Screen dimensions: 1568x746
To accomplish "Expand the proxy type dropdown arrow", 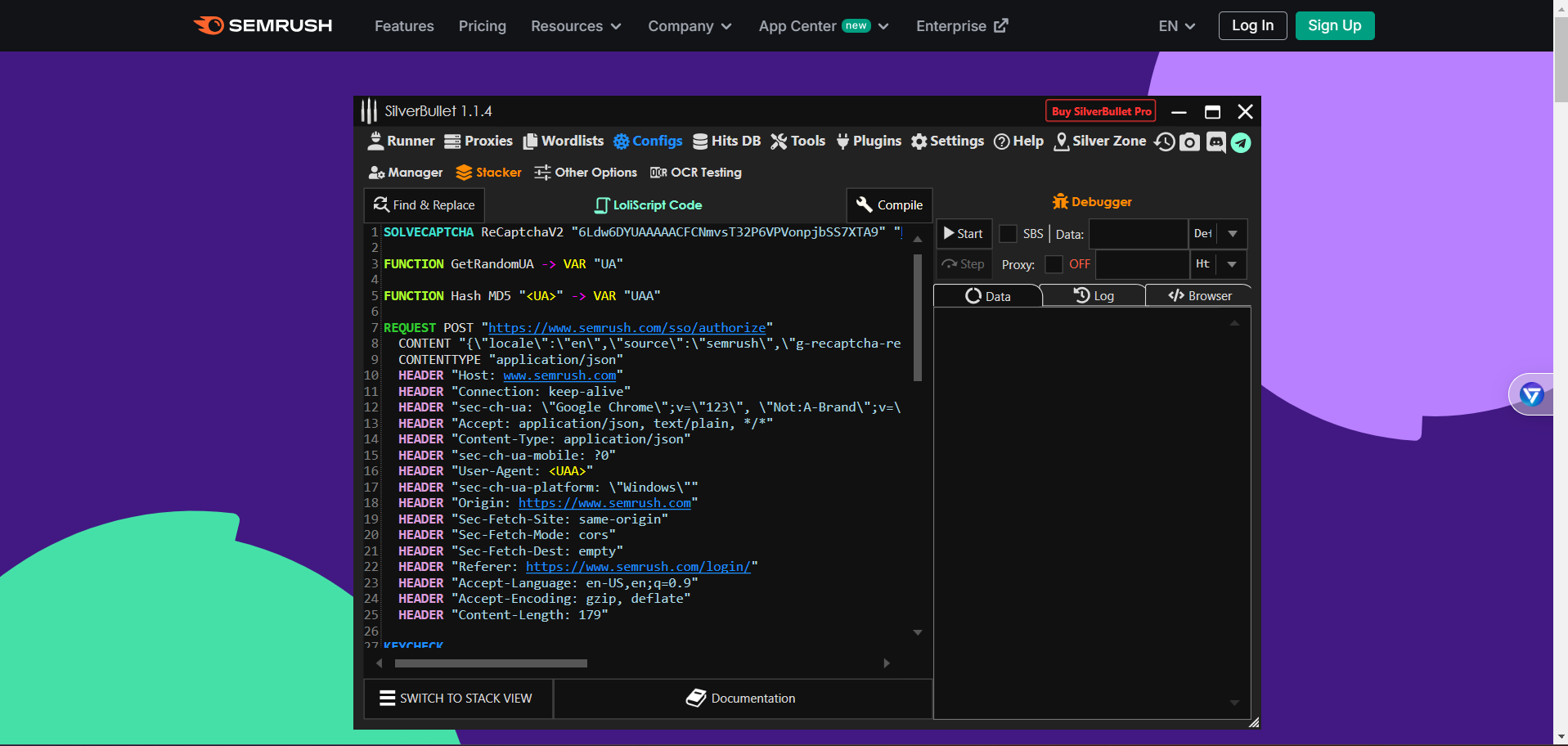I will pos(1232,264).
